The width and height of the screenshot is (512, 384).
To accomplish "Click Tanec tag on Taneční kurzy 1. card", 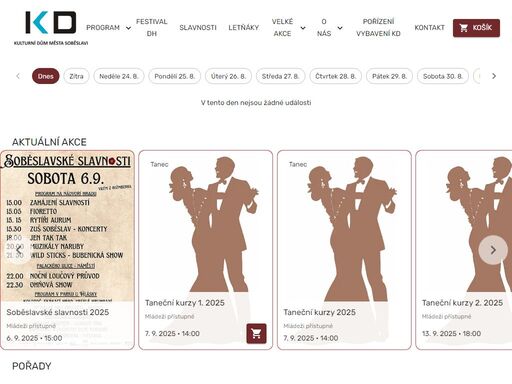I will tap(159, 164).
